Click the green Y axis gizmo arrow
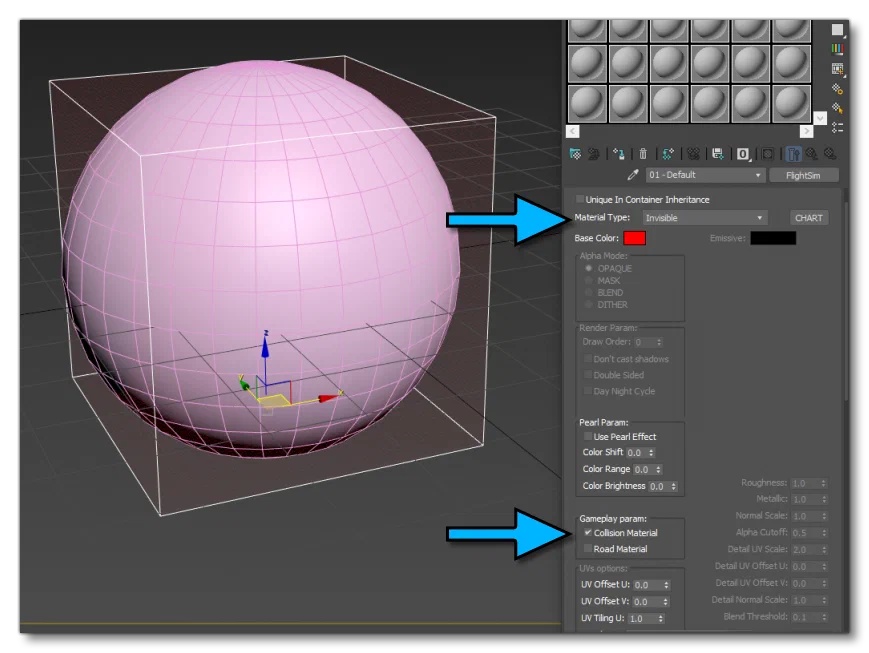 pos(244,384)
